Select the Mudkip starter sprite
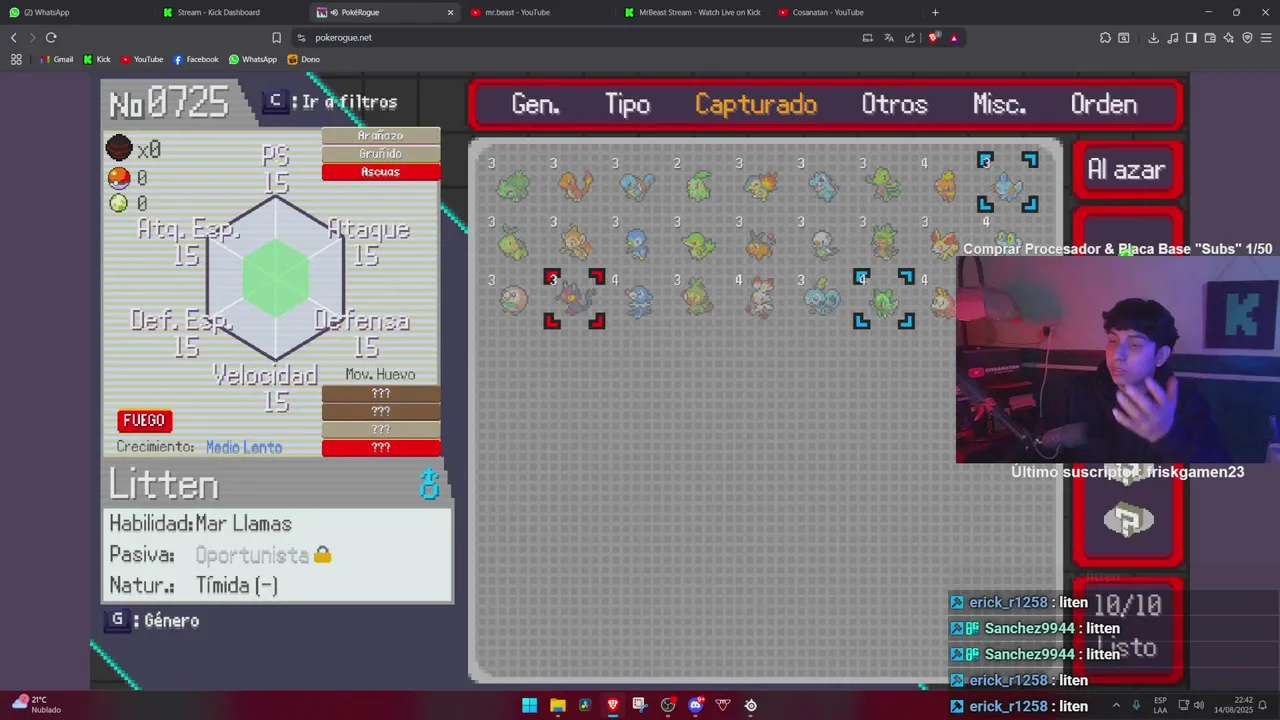This screenshot has height=720, width=1280. pos(1008,185)
